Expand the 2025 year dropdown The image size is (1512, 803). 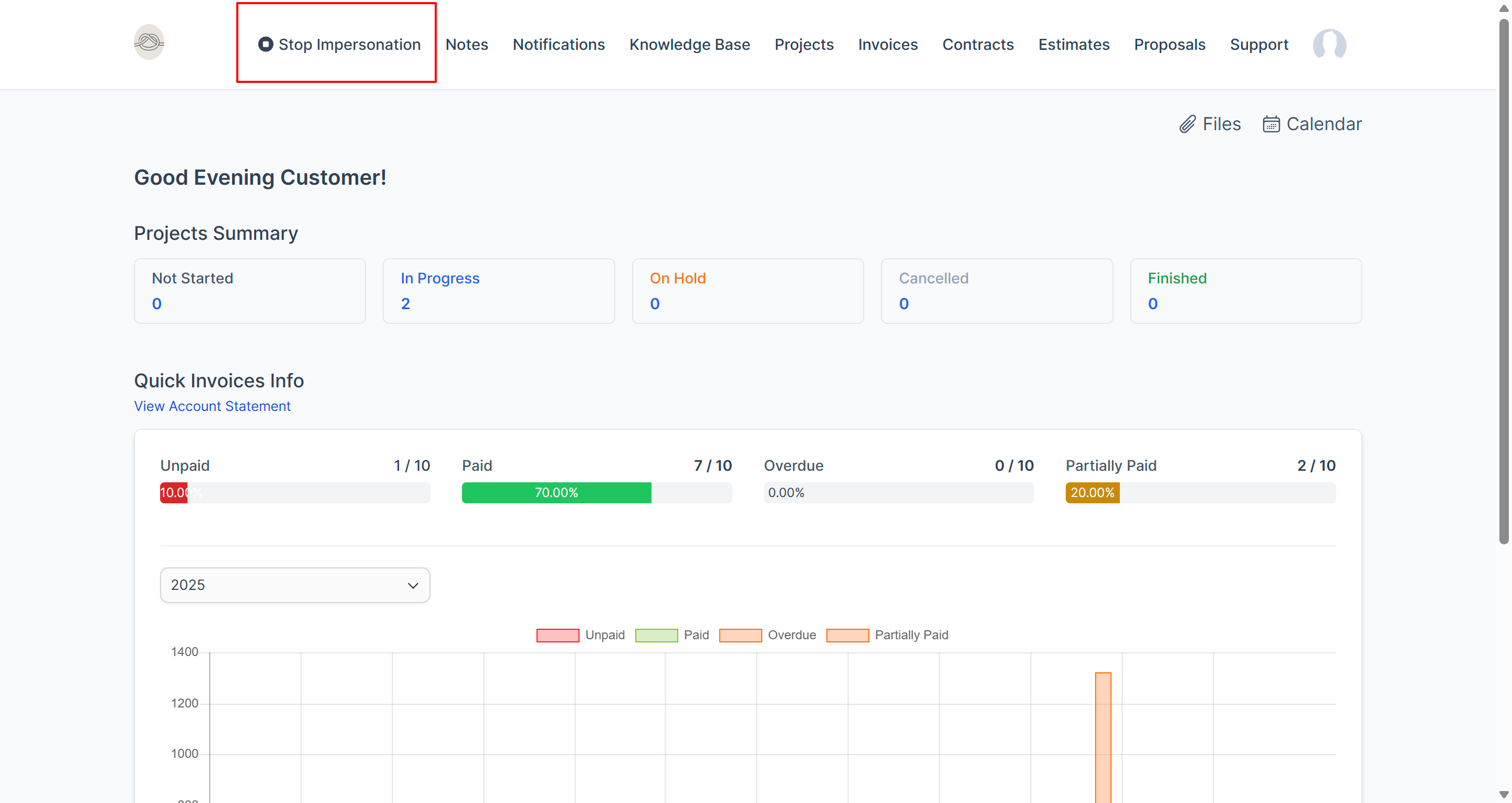(x=295, y=585)
